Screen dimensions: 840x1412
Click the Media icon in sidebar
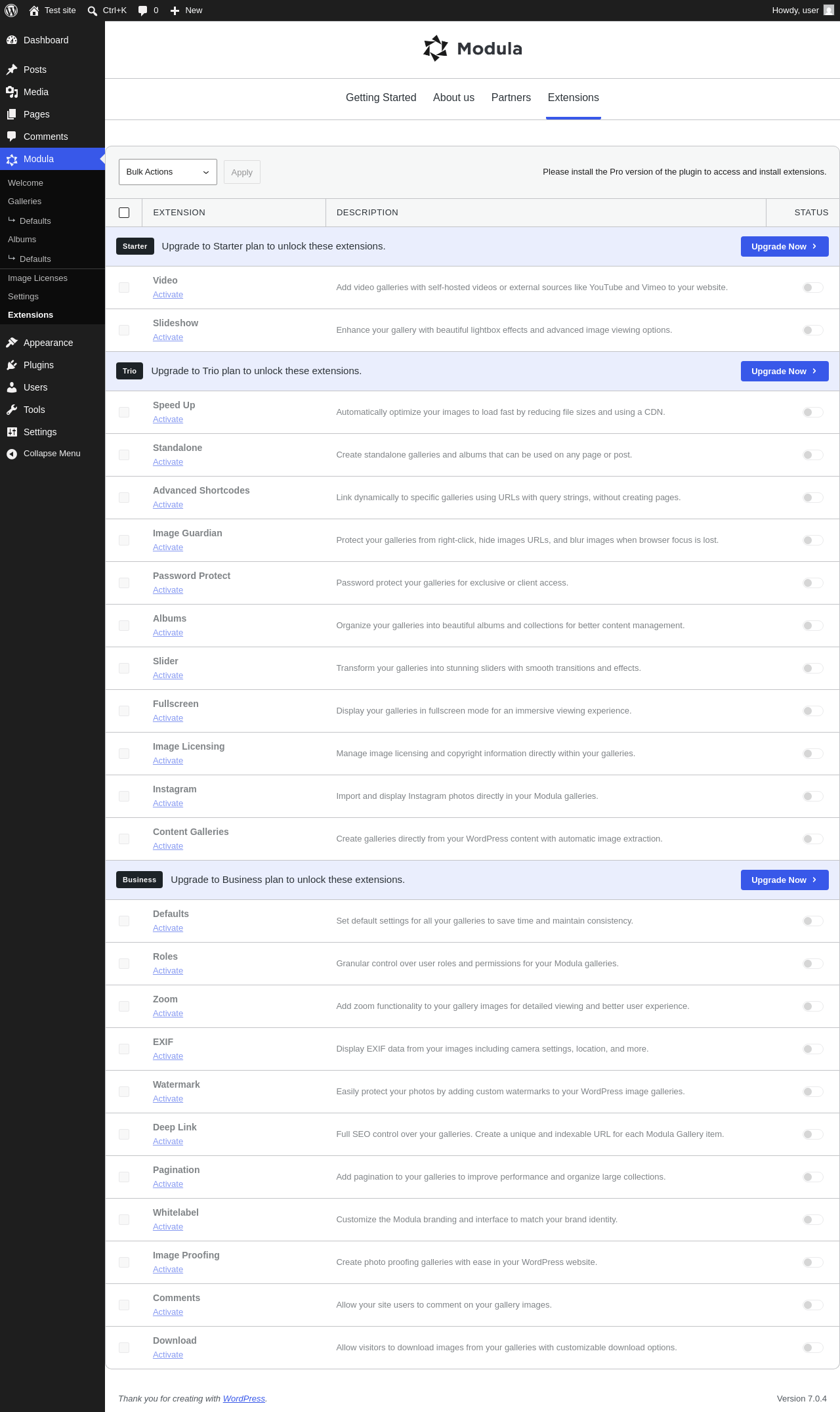(x=12, y=92)
